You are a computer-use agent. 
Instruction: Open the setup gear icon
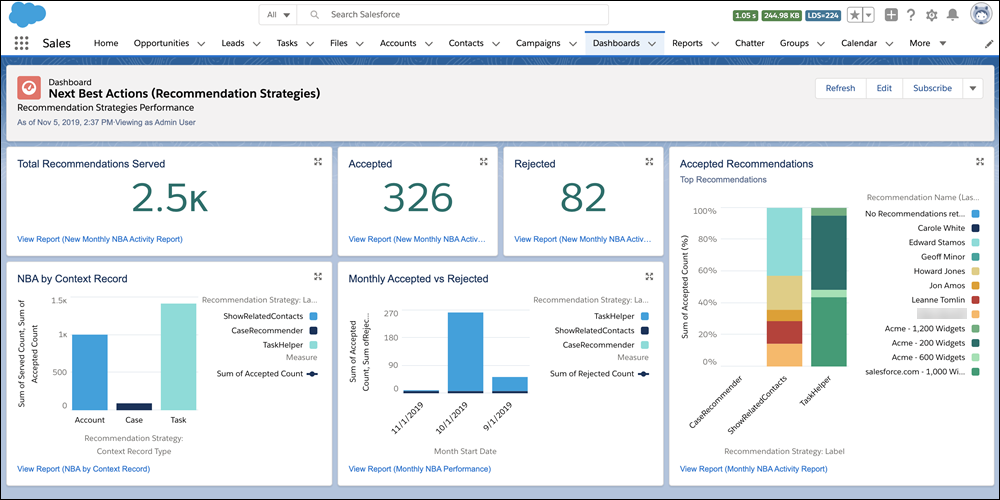[x=931, y=15]
